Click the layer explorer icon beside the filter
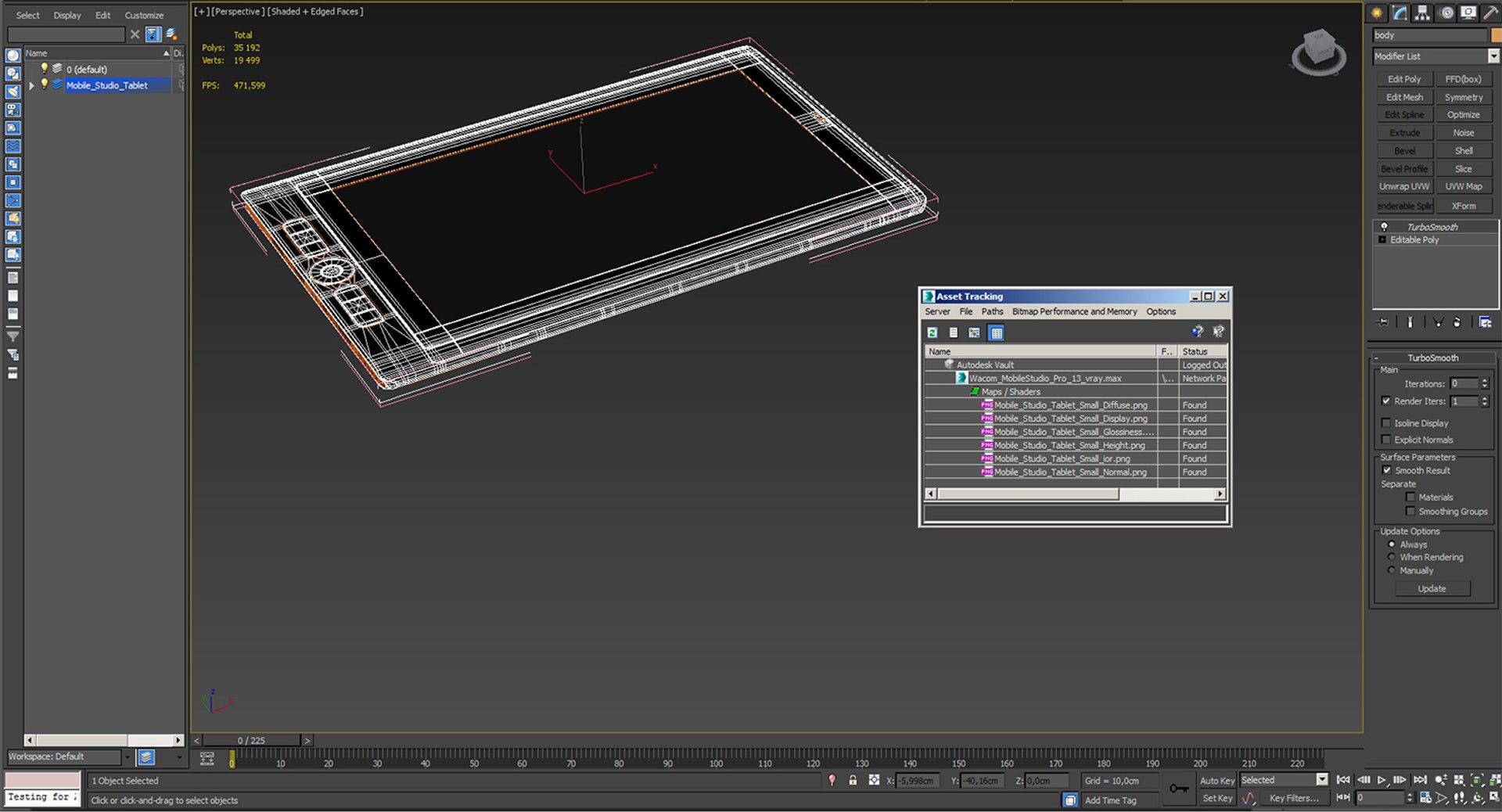The width and height of the screenshot is (1502, 812). click(171, 34)
